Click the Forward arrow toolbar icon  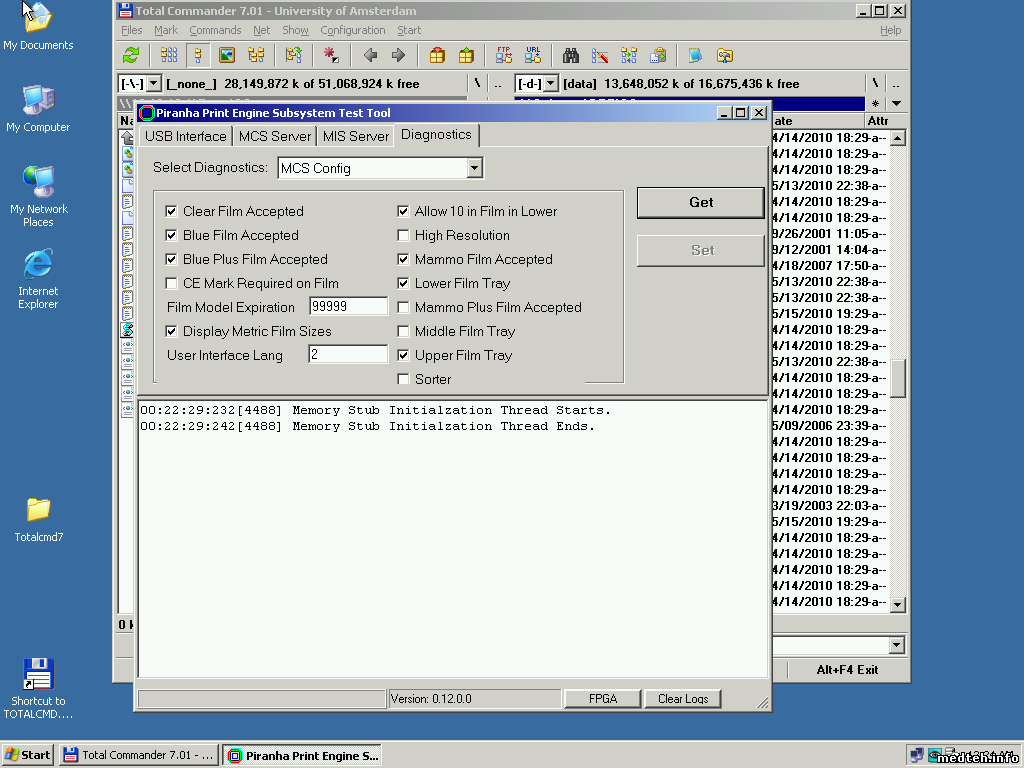[398, 56]
